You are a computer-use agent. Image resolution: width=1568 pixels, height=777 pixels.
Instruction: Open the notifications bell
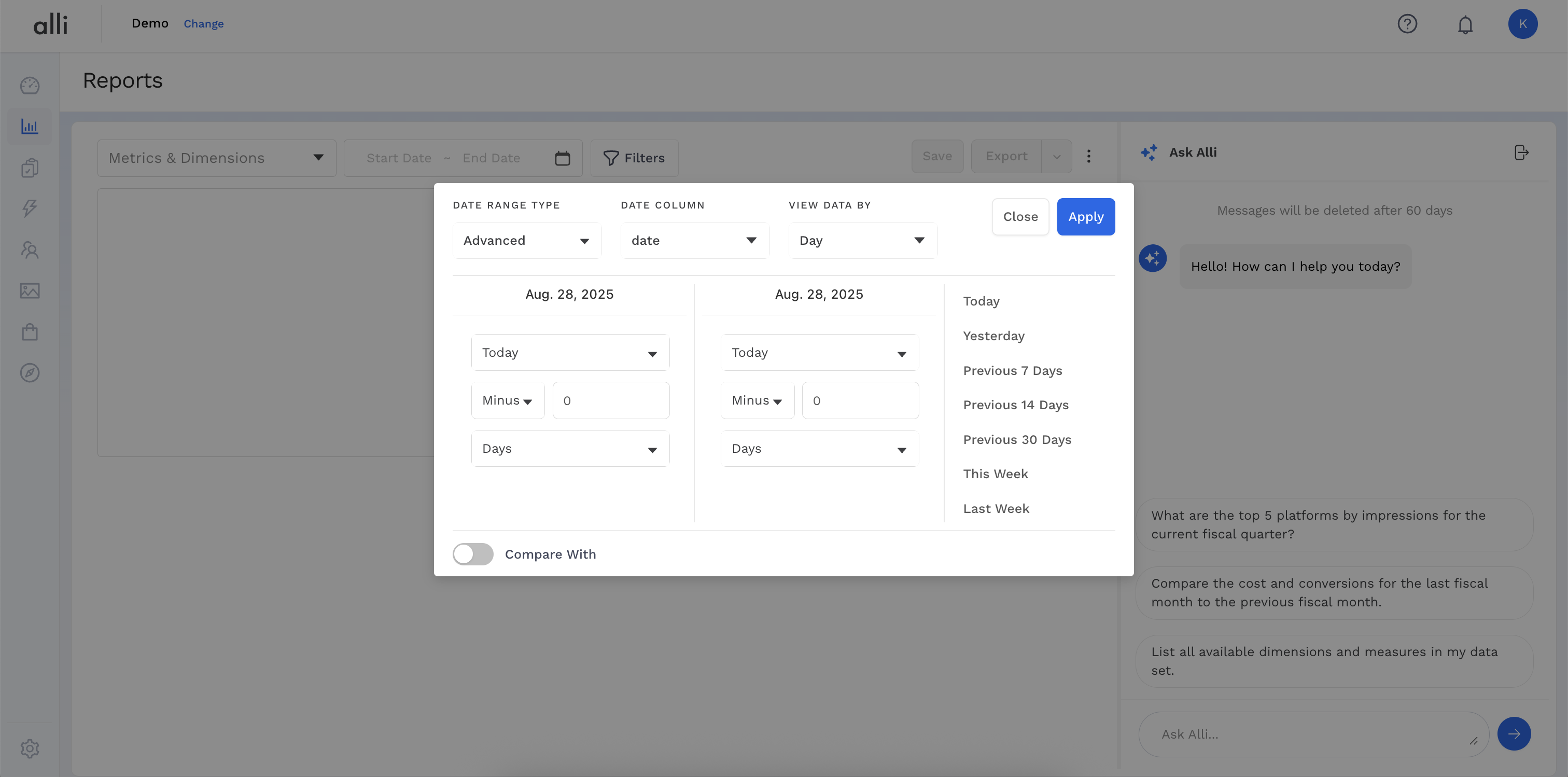(x=1464, y=25)
